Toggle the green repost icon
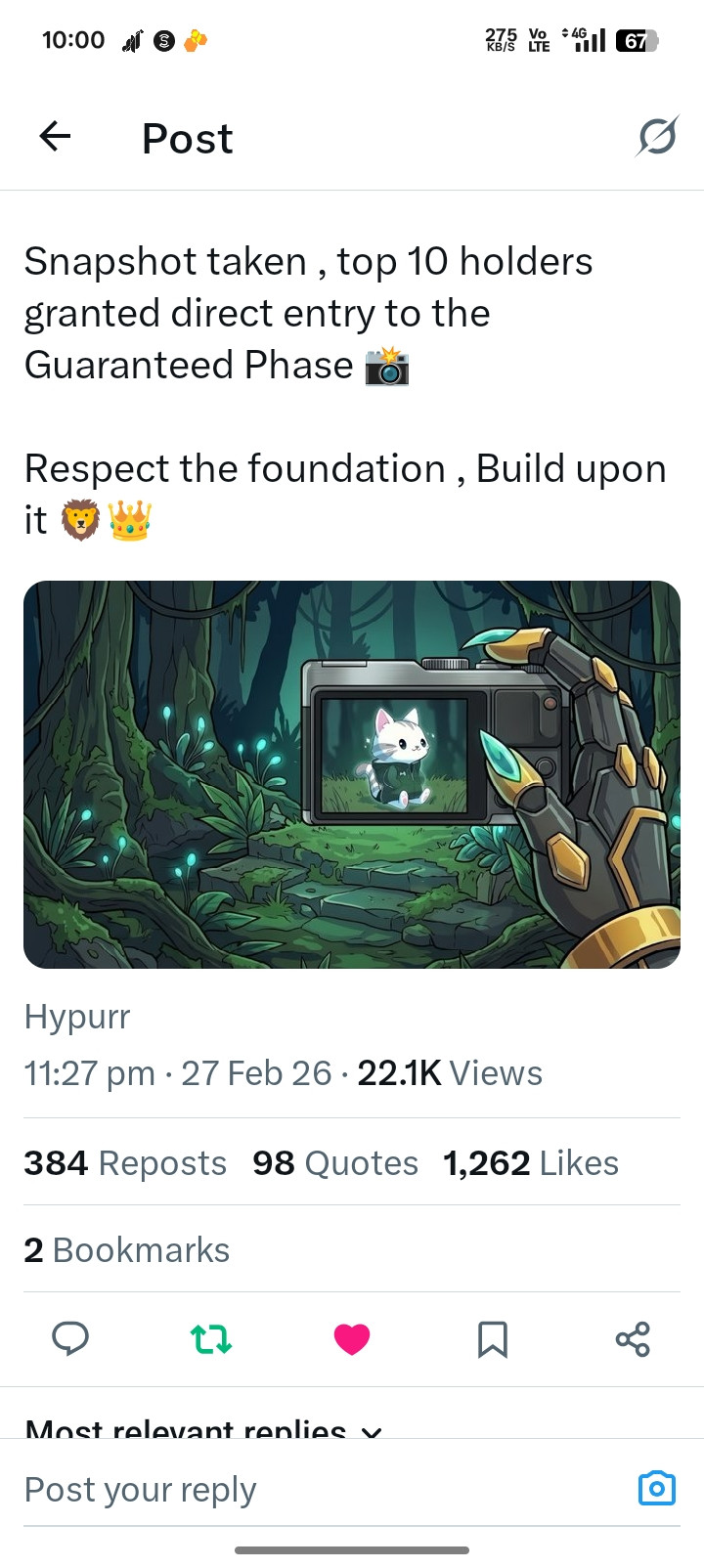Screen dimensions: 704x1568 [211, 1338]
